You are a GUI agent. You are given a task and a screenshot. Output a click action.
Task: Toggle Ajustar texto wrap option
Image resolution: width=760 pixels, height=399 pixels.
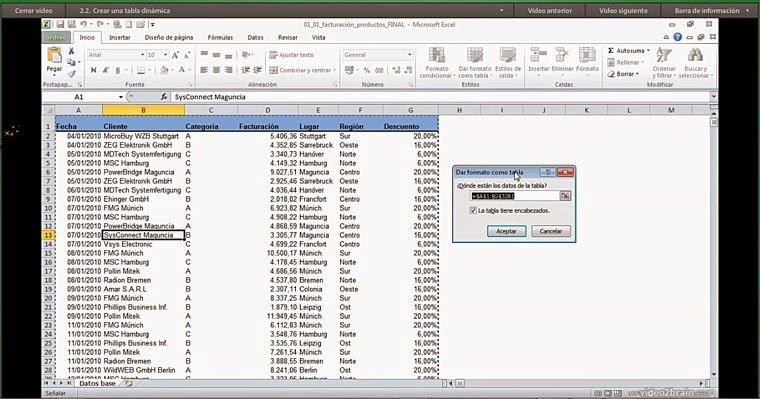291,55
